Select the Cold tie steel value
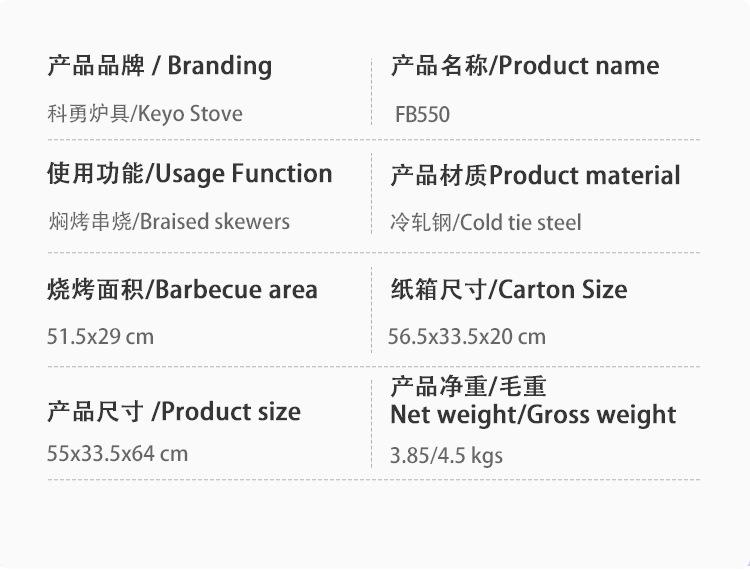Screen dimensions: 750x571 [485, 222]
